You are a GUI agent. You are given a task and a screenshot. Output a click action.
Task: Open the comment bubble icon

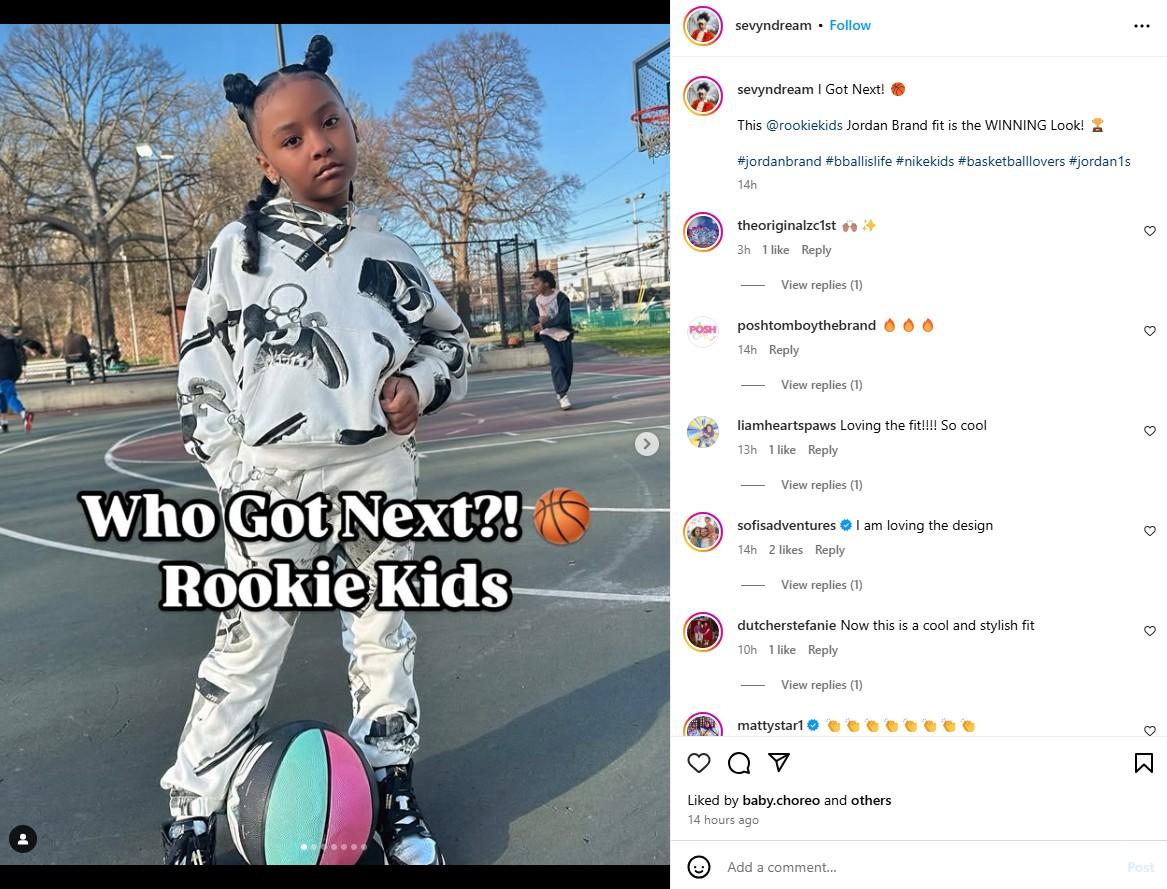pyautogui.click(x=738, y=762)
